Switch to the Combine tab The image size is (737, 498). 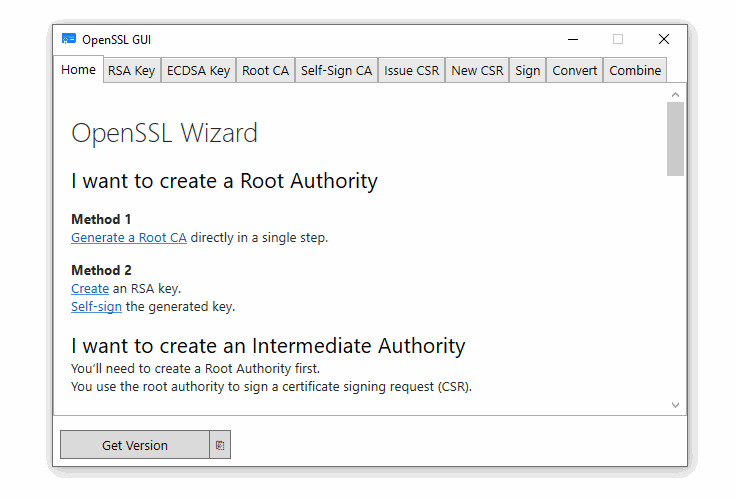click(x=635, y=70)
